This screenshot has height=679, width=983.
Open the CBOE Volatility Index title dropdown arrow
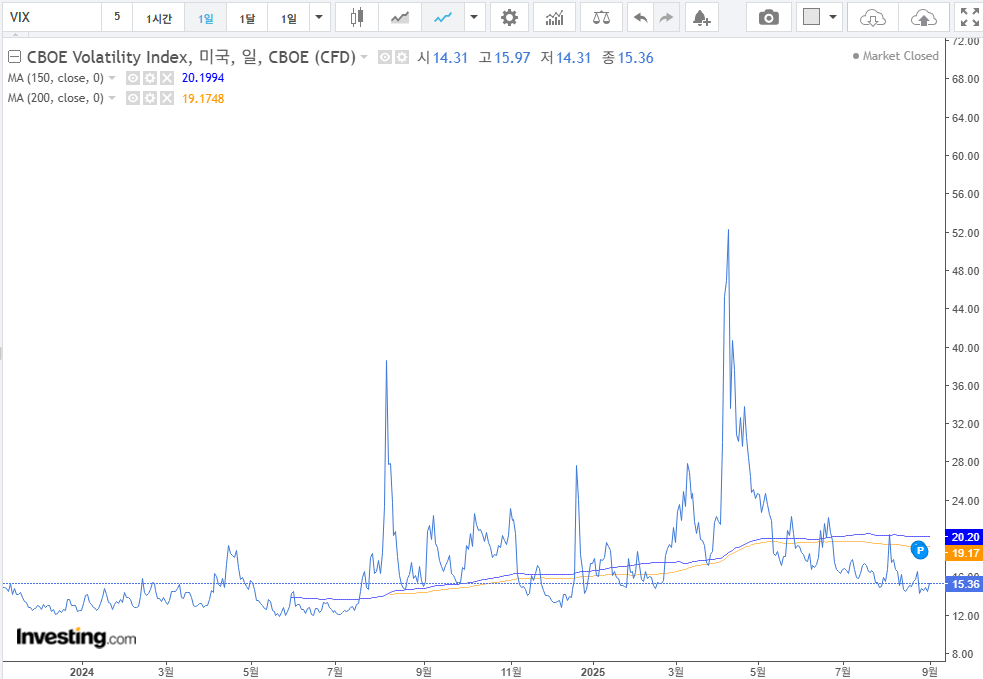tap(364, 58)
